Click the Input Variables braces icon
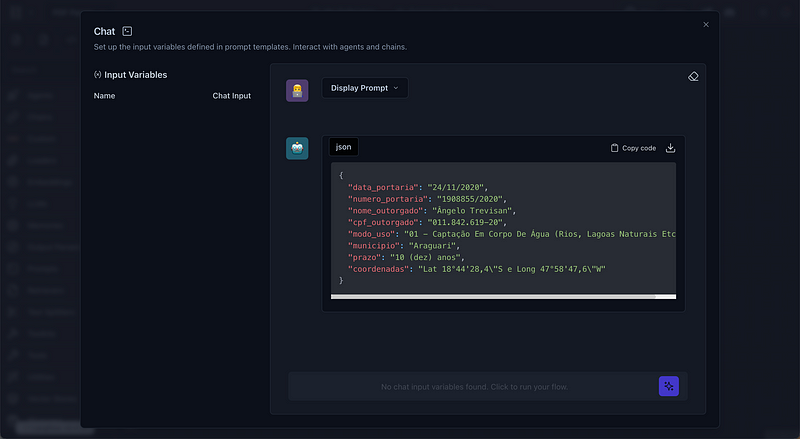This screenshot has width=800, height=439. pyautogui.click(x=97, y=75)
